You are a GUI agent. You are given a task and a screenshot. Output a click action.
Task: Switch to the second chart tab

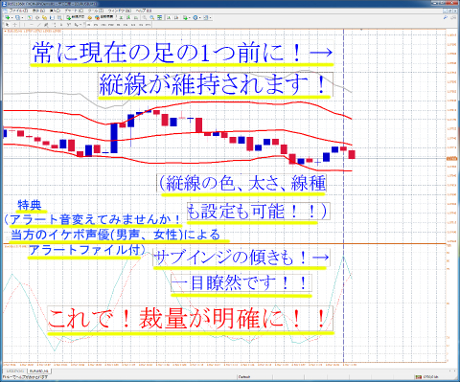(38, 371)
